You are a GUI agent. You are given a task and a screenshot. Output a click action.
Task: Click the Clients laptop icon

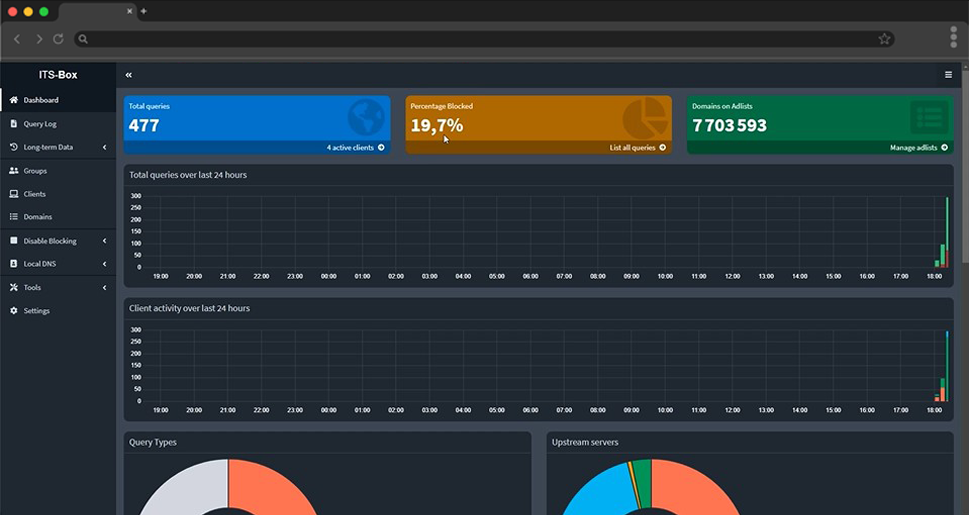(14, 194)
